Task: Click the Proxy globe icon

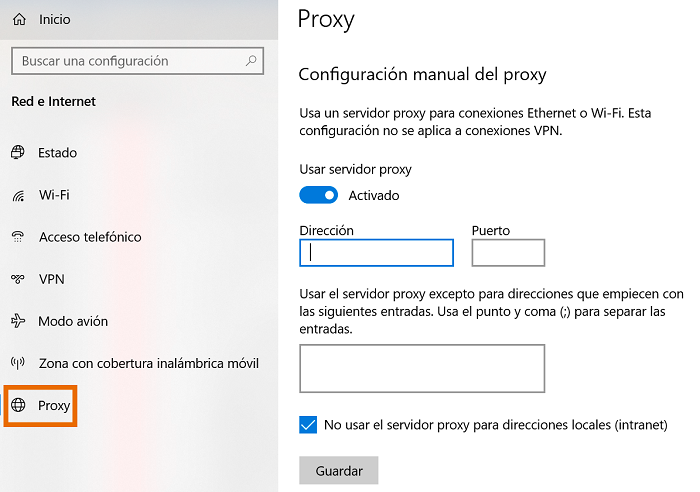Action: pyautogui.click(x=17, y=405)
